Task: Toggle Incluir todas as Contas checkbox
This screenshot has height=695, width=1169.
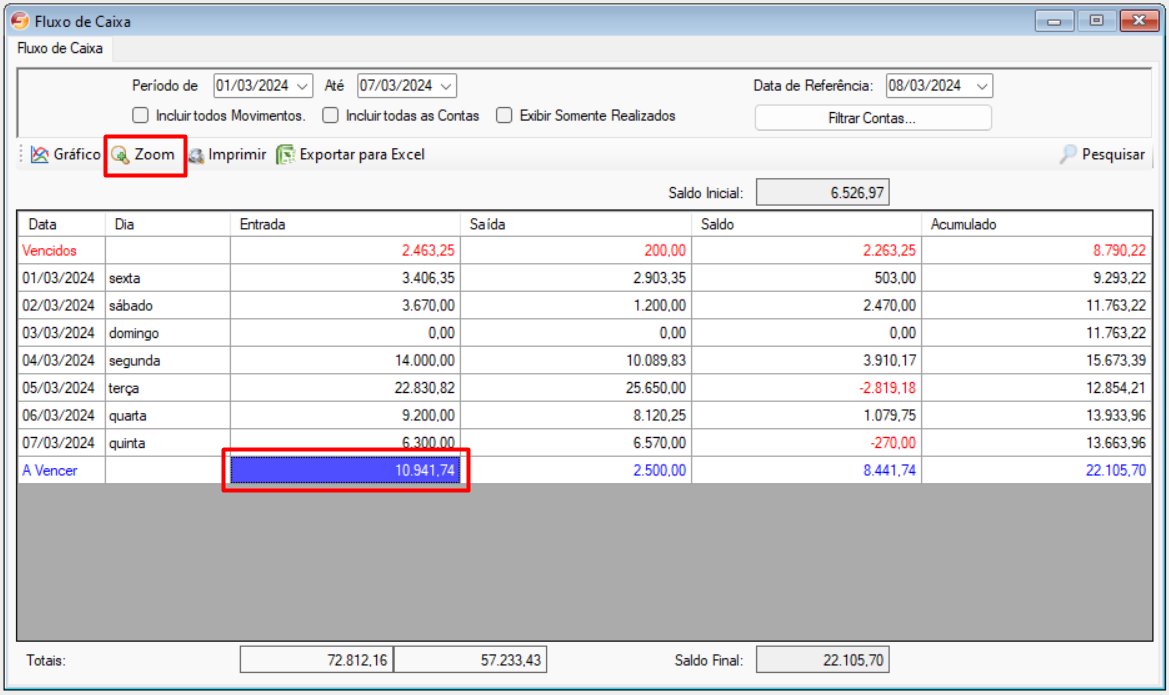Action: tap(330, 116)
